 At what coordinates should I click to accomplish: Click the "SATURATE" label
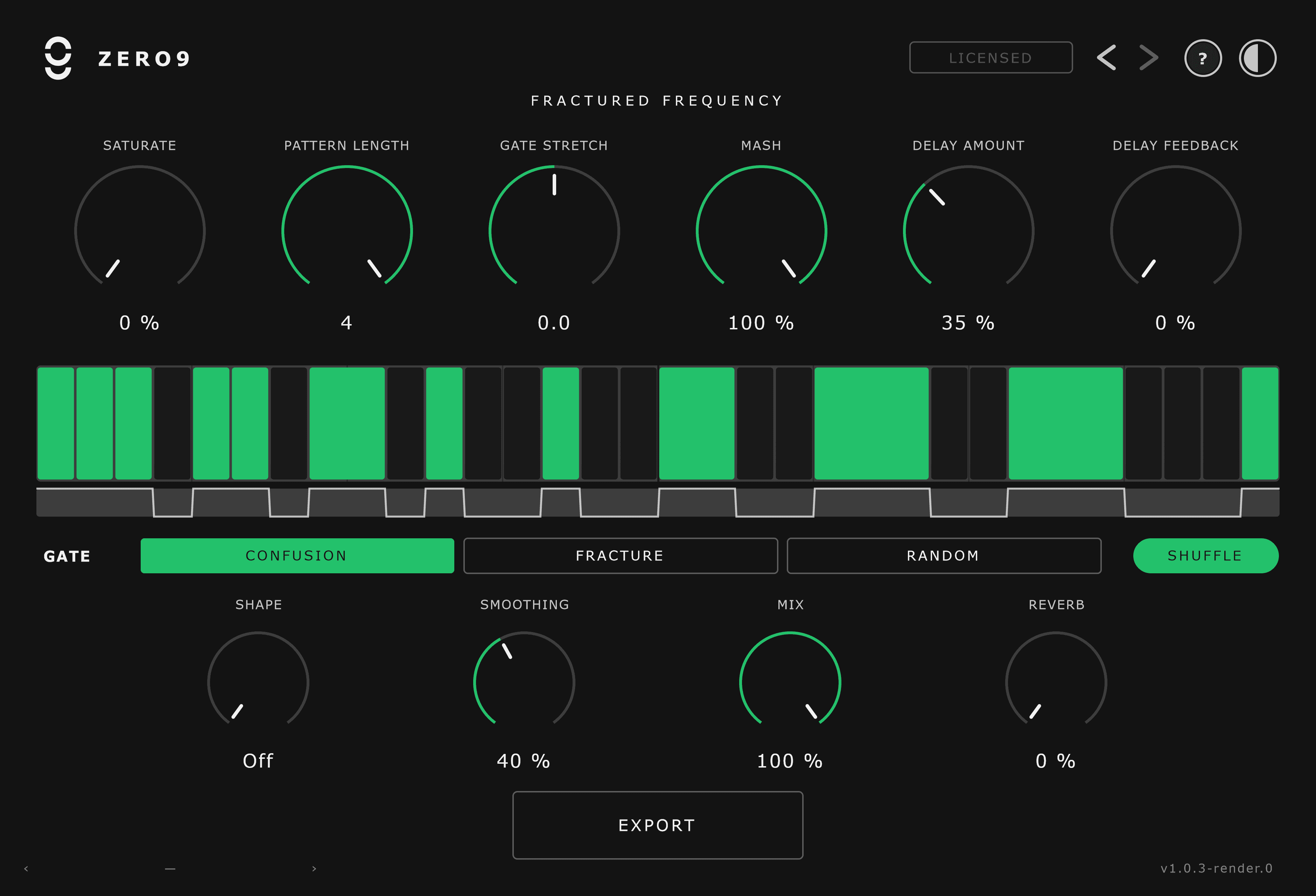[x=140, y=146]
